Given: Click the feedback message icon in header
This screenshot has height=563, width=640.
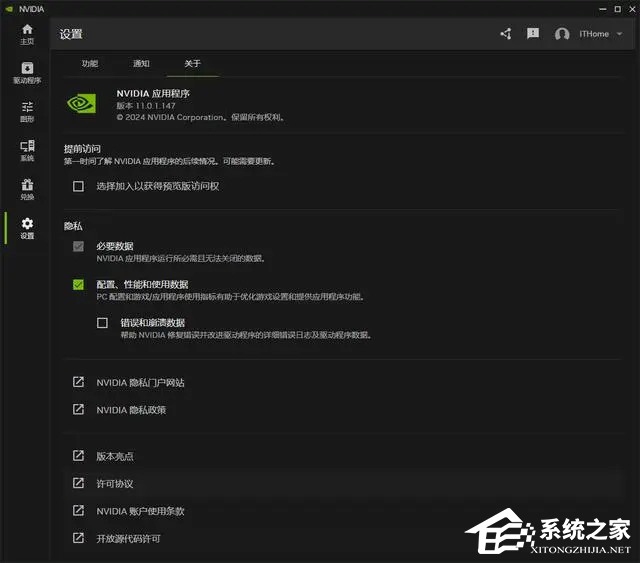Looking at the screenshot, I should (x=533, y=33).
